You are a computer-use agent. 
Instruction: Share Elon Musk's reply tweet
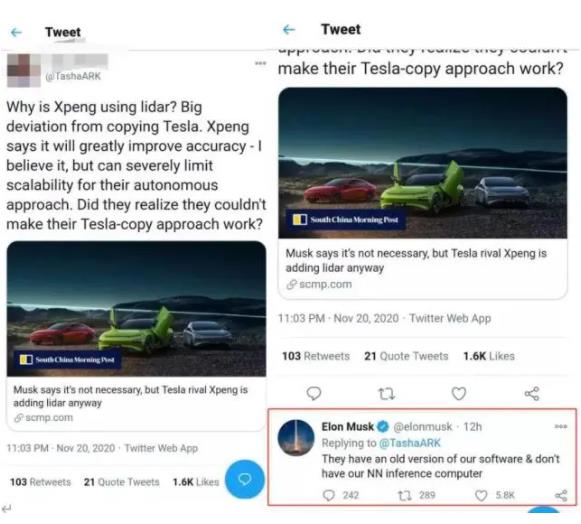point(561,495)
